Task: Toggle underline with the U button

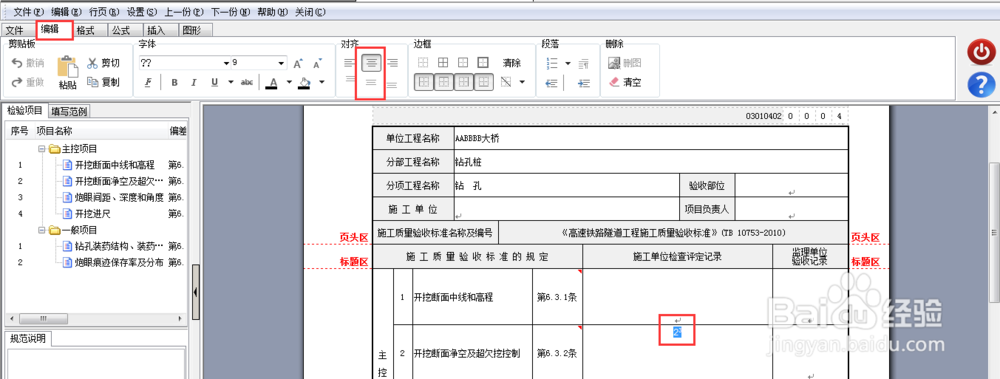Action: point(214,82)
